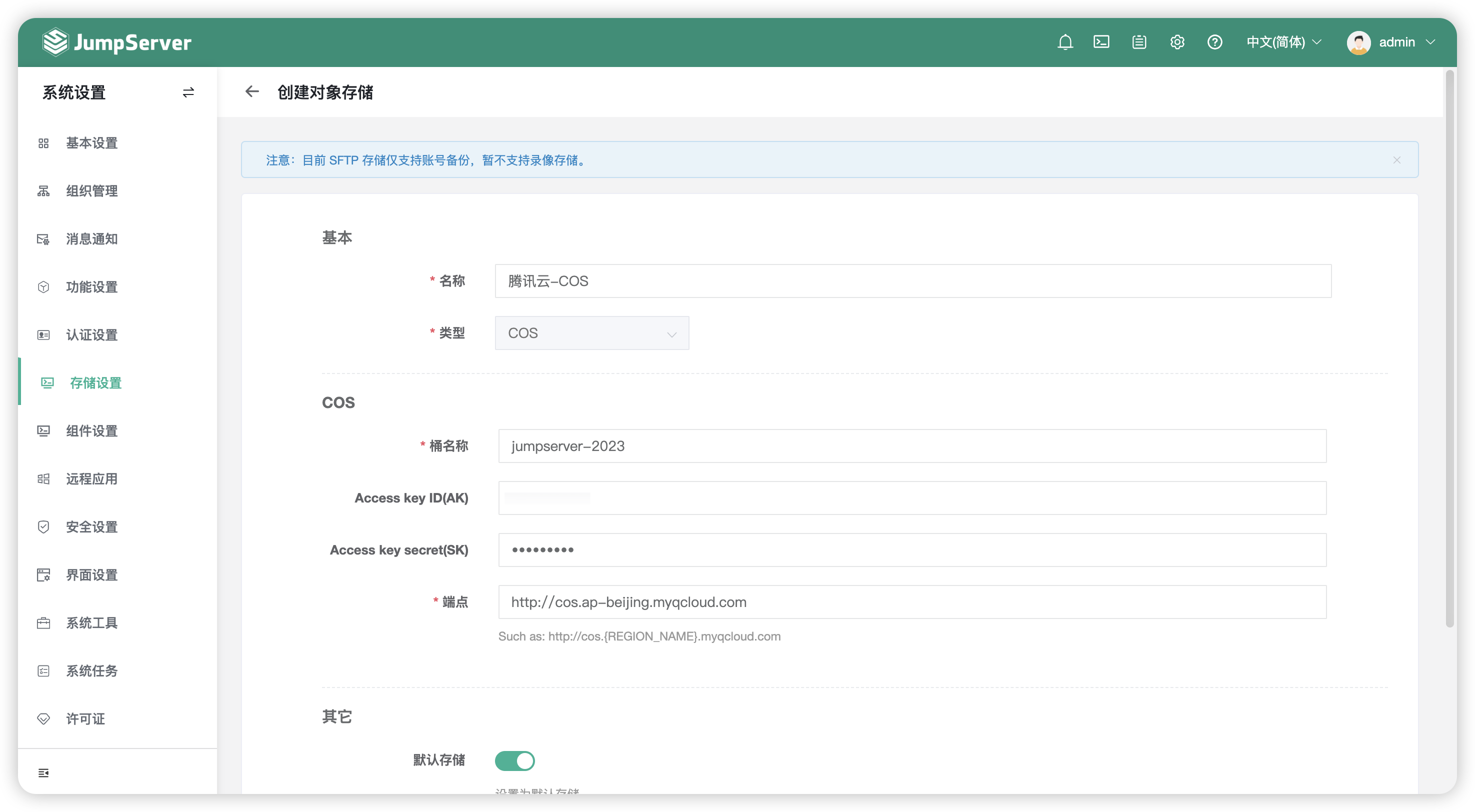The image size is (1475, 812).
Task: Click the admin user avatar
Action: pos(1358,42)
